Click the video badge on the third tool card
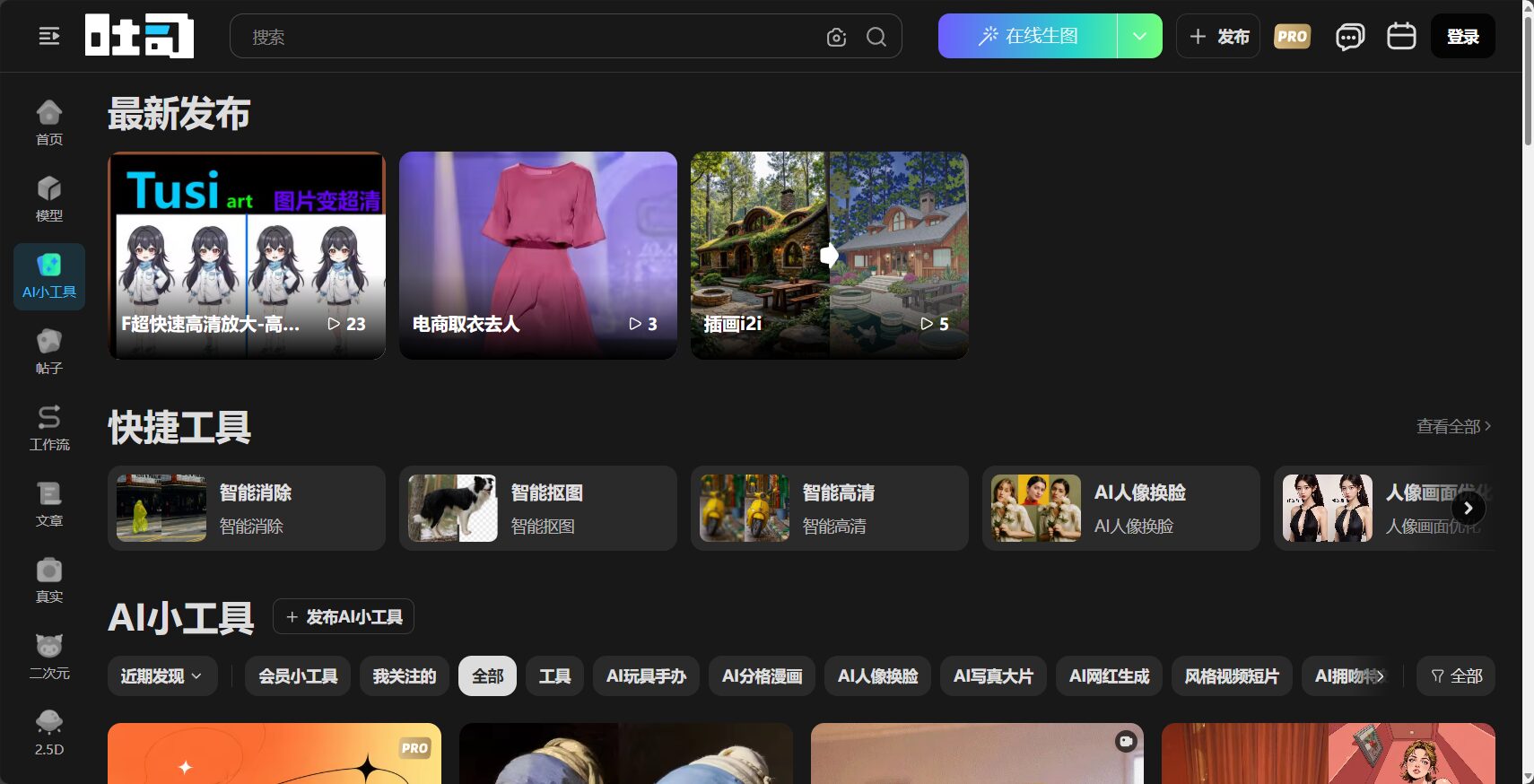Image resolution: width=1534 pixels, height=784 pixels. 1126,741
